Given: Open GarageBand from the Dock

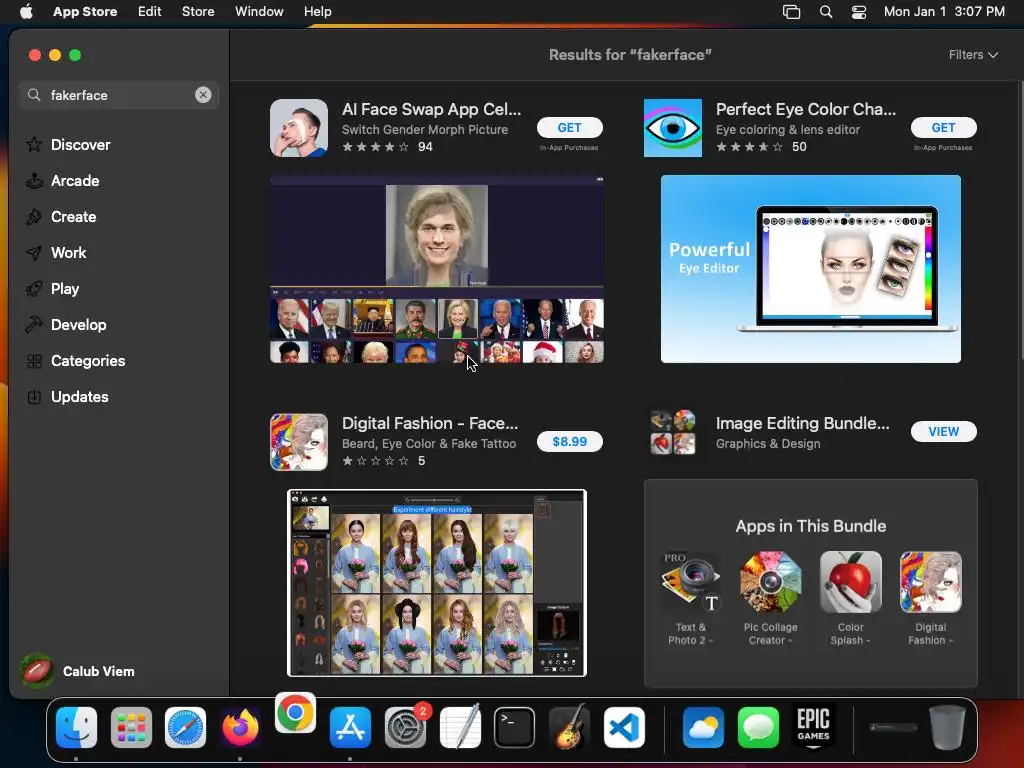Looking at the screenshot, I should click(569, 727).
